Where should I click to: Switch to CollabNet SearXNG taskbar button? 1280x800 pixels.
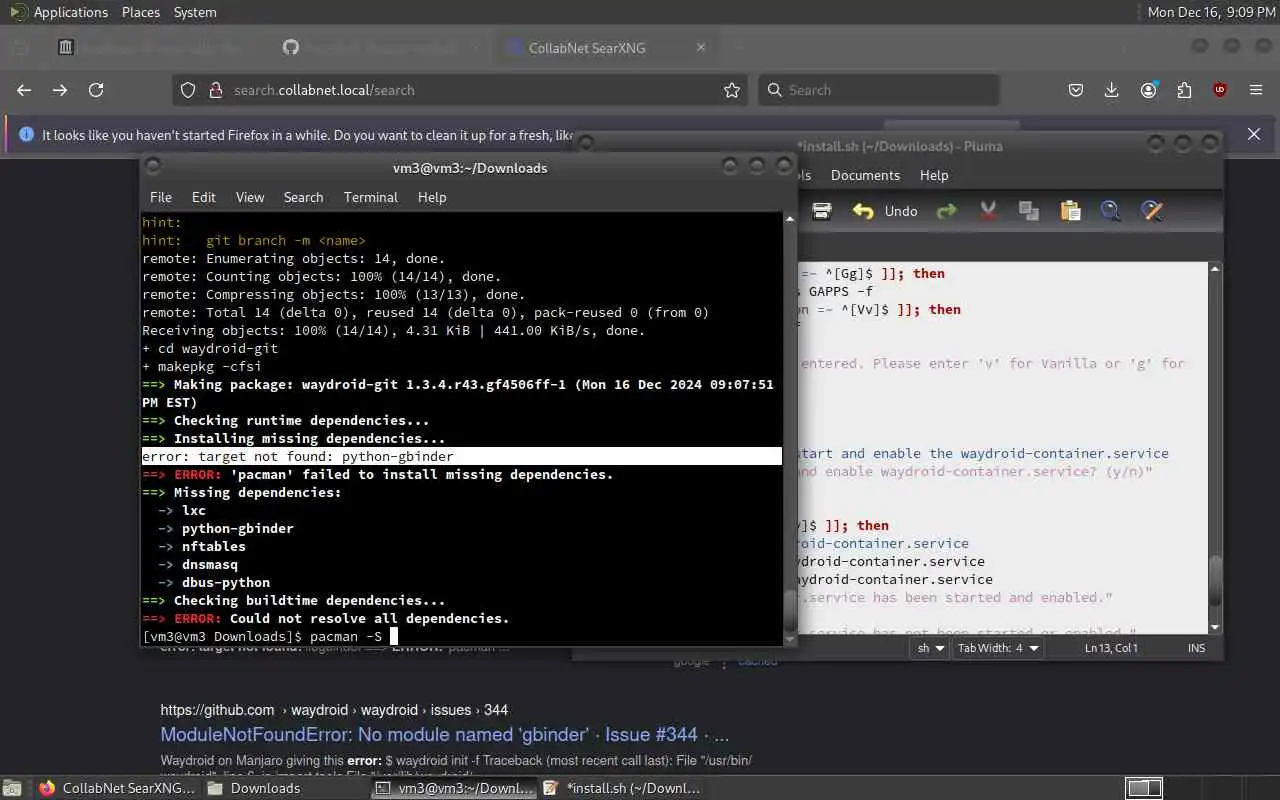pyautogui.click(x=118, y=788)
